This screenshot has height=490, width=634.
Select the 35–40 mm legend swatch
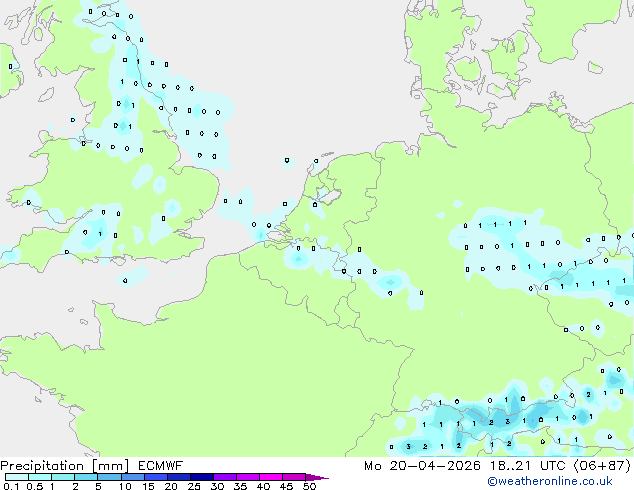point(247,477)
